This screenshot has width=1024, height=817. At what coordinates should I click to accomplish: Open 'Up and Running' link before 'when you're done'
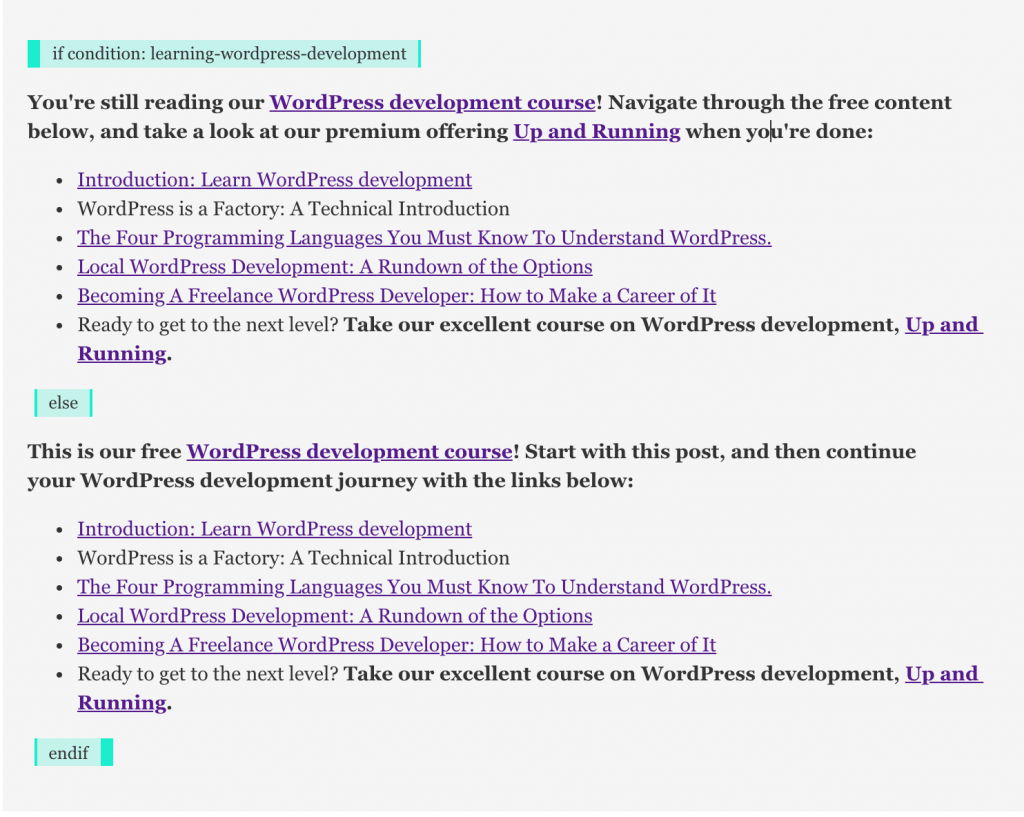coord(597,131)
